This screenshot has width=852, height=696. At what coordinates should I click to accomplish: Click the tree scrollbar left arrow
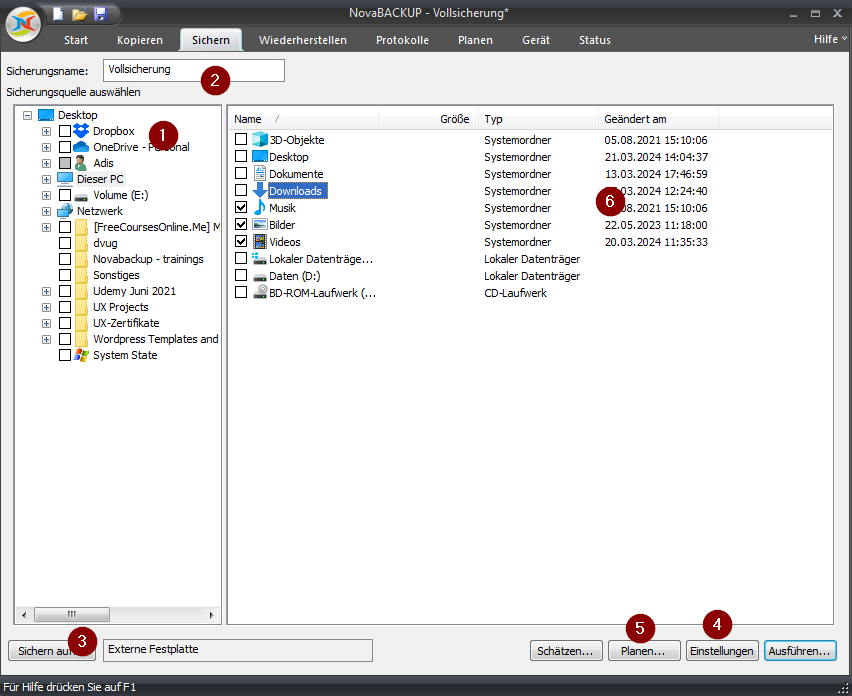tap(24, 615)
